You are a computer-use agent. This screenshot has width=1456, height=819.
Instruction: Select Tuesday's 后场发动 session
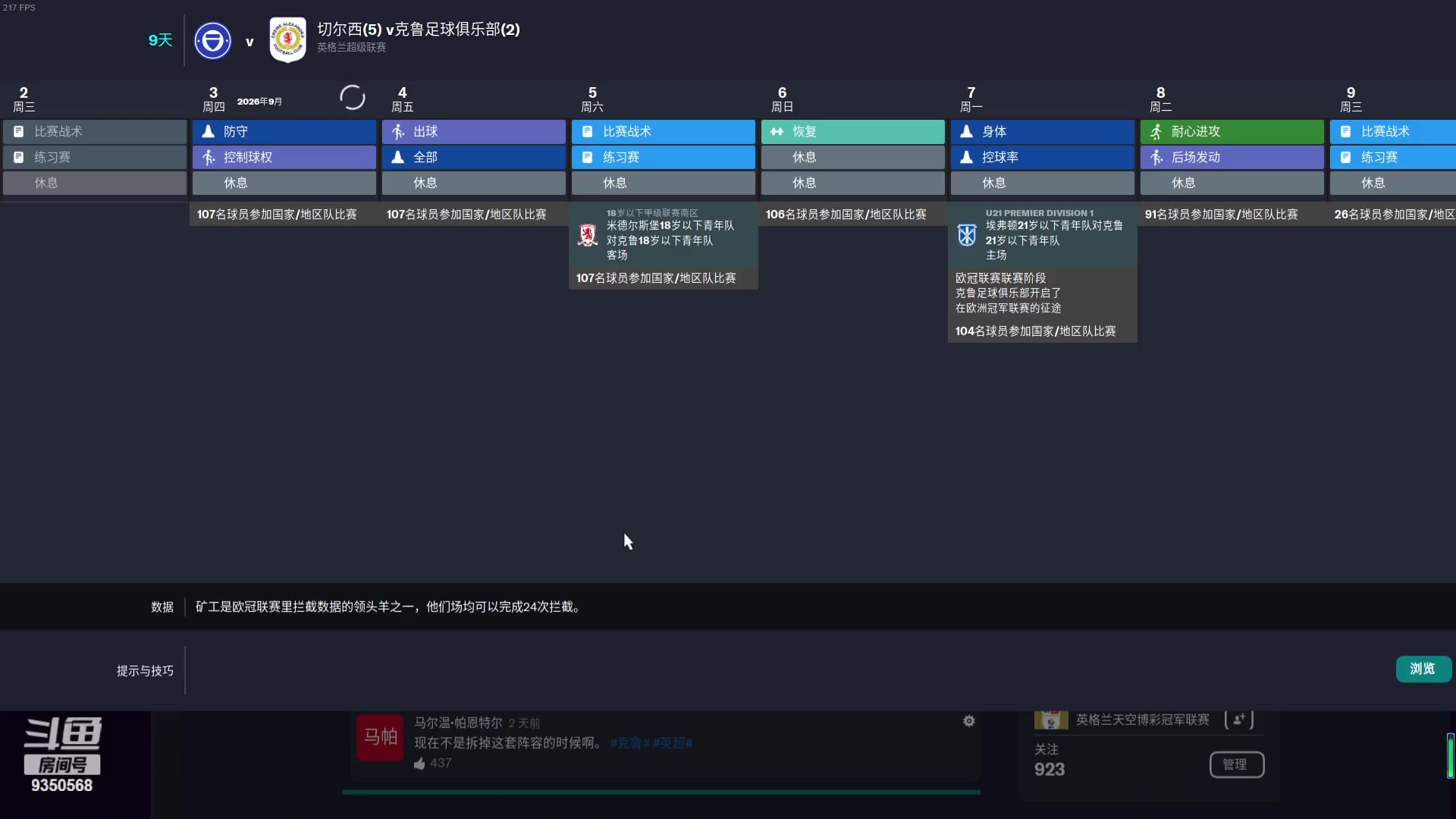(x=1232, y=157)
